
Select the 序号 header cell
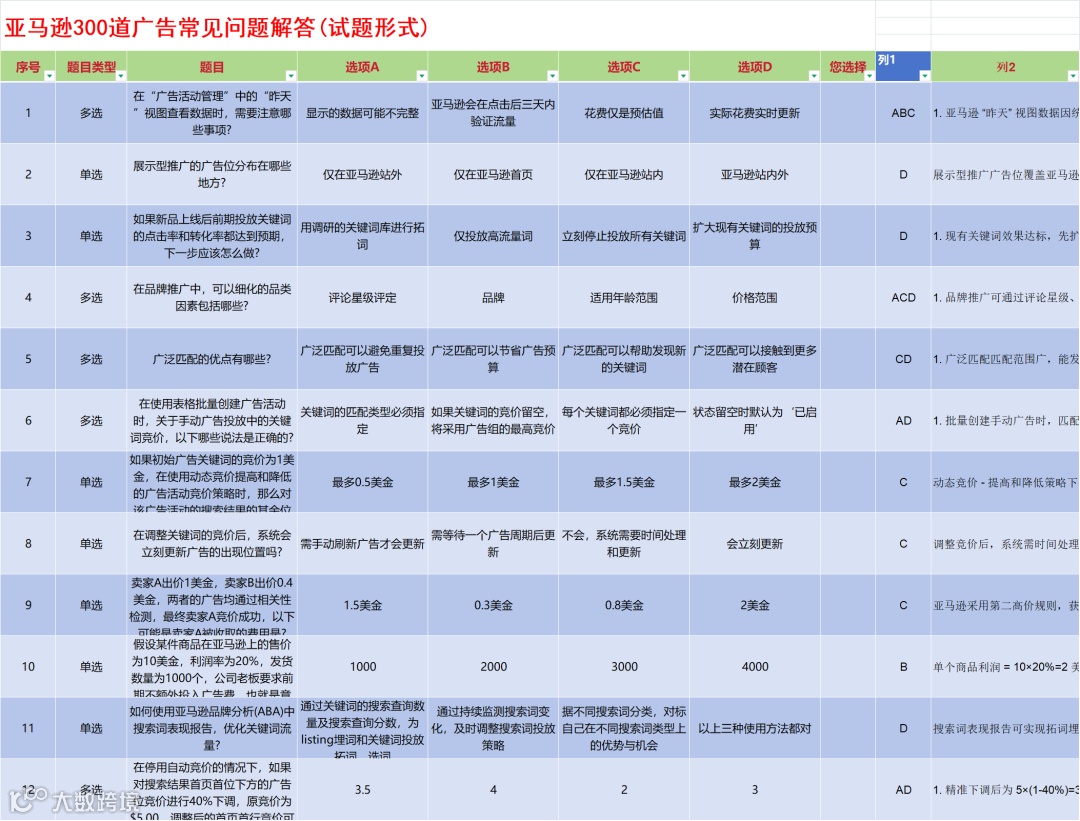click(28, 67)
